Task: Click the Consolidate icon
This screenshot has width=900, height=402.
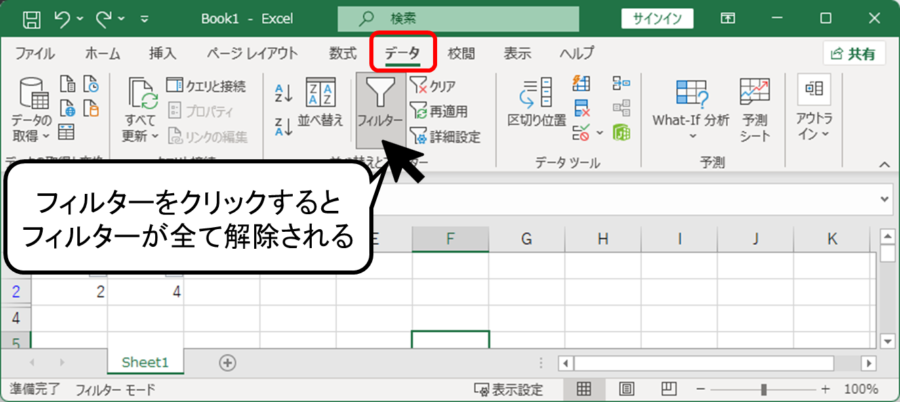Action: coord(621,83)
